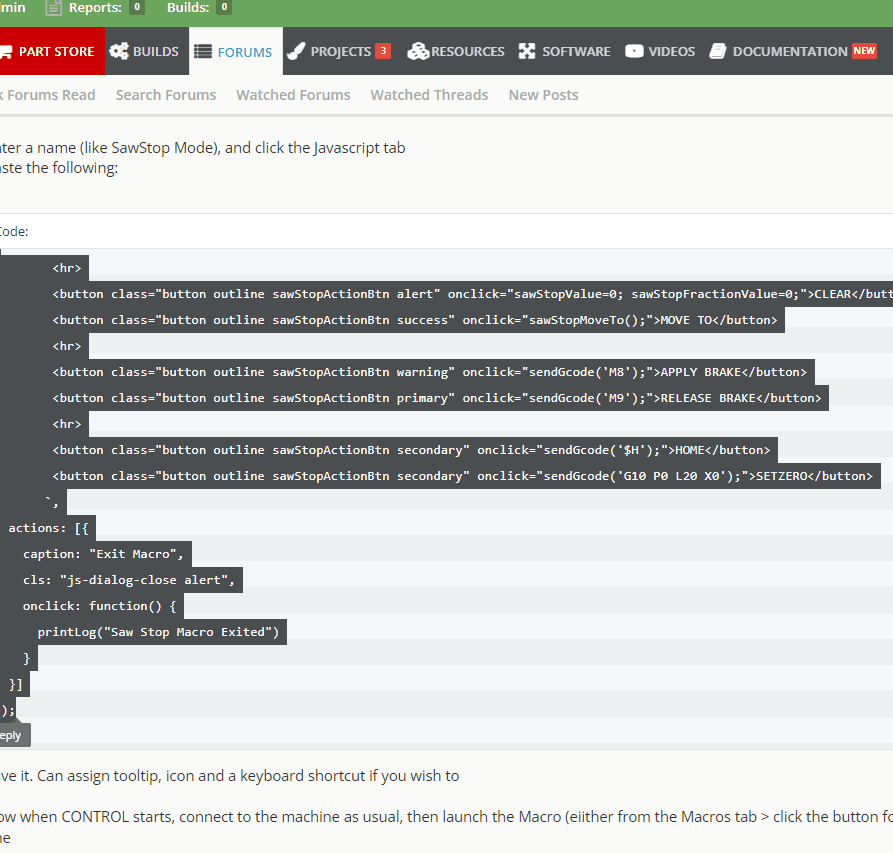
Task: Click the red 3 badge on Projects
Action: 382,51
